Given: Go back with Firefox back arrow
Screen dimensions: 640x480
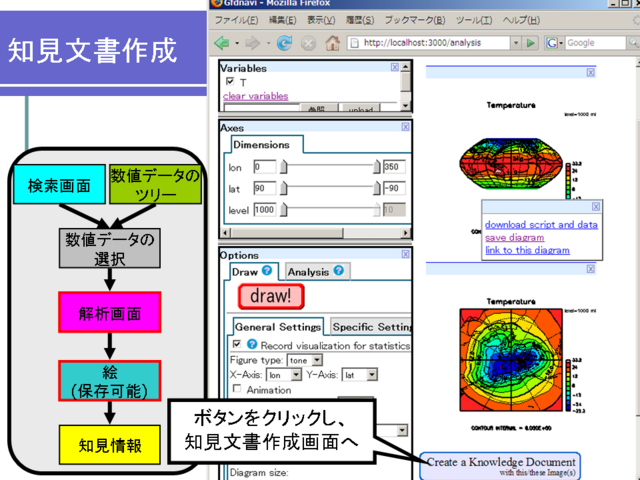Looking at the screenshot, I should point(222,43).
